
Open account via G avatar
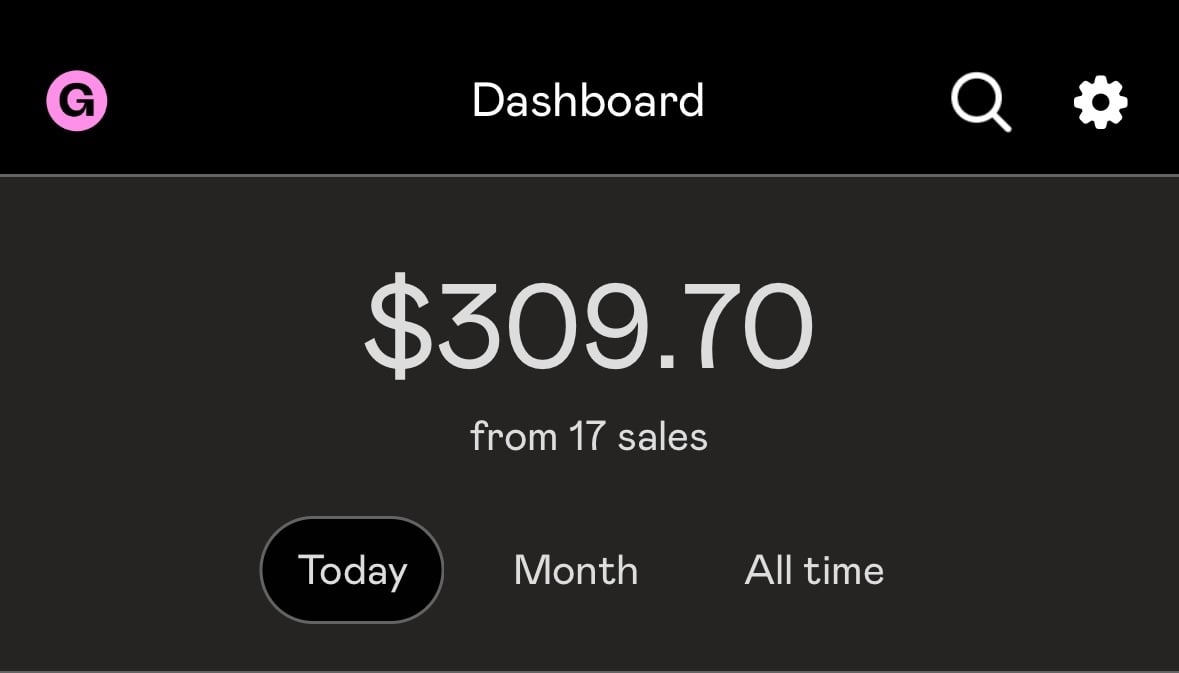click(x=77, y=101)
